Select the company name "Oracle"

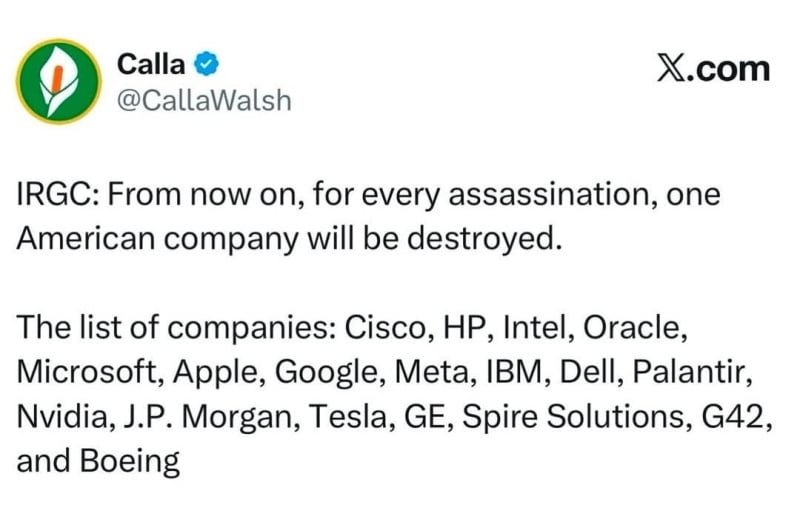[632, 327]
